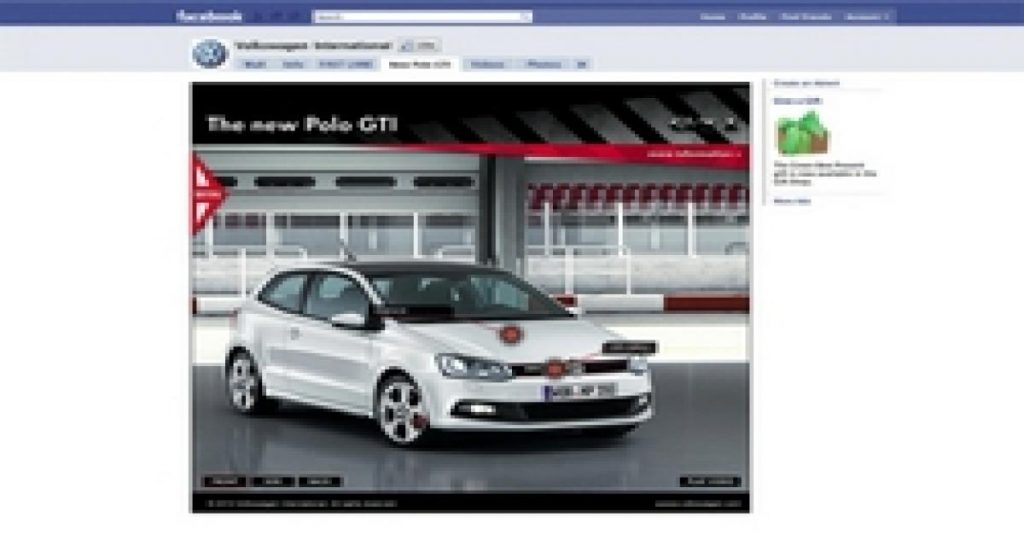Click the Volkswagen logo profile picture

coord(210,53)
